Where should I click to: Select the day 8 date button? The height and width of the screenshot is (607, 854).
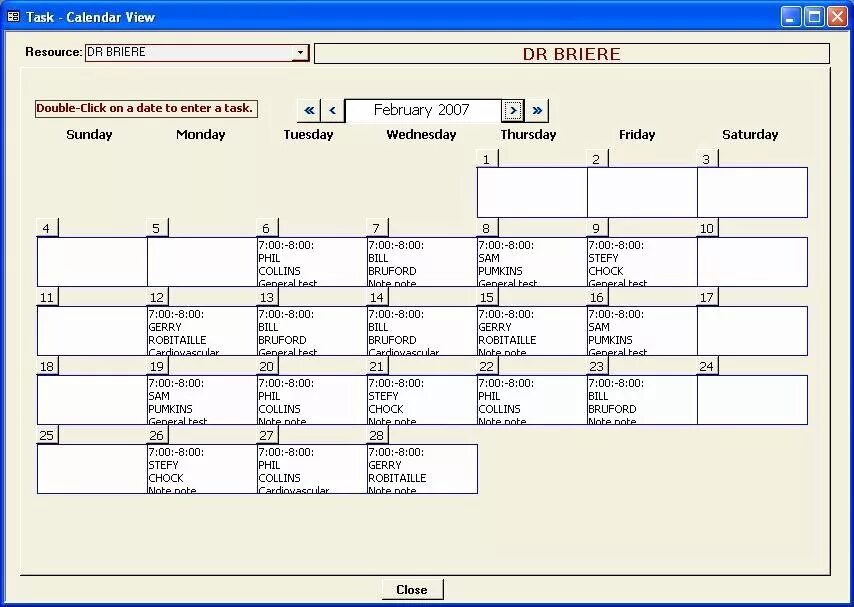point(487,228)
